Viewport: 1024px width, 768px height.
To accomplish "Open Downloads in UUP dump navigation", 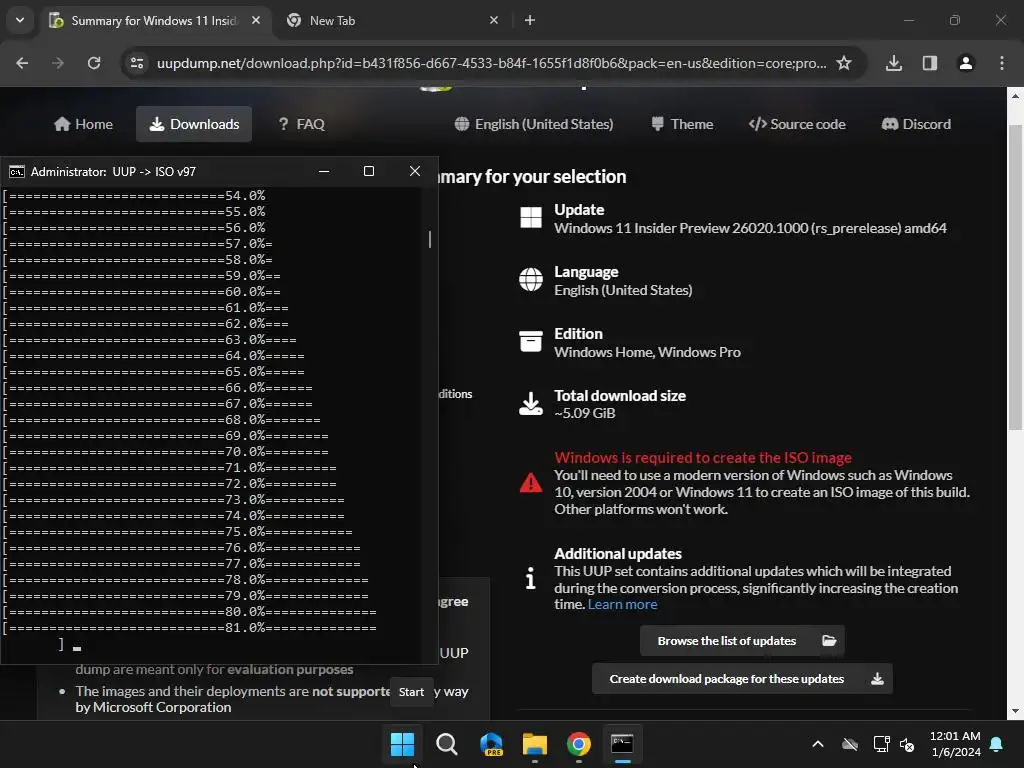I will coord(194,124).
